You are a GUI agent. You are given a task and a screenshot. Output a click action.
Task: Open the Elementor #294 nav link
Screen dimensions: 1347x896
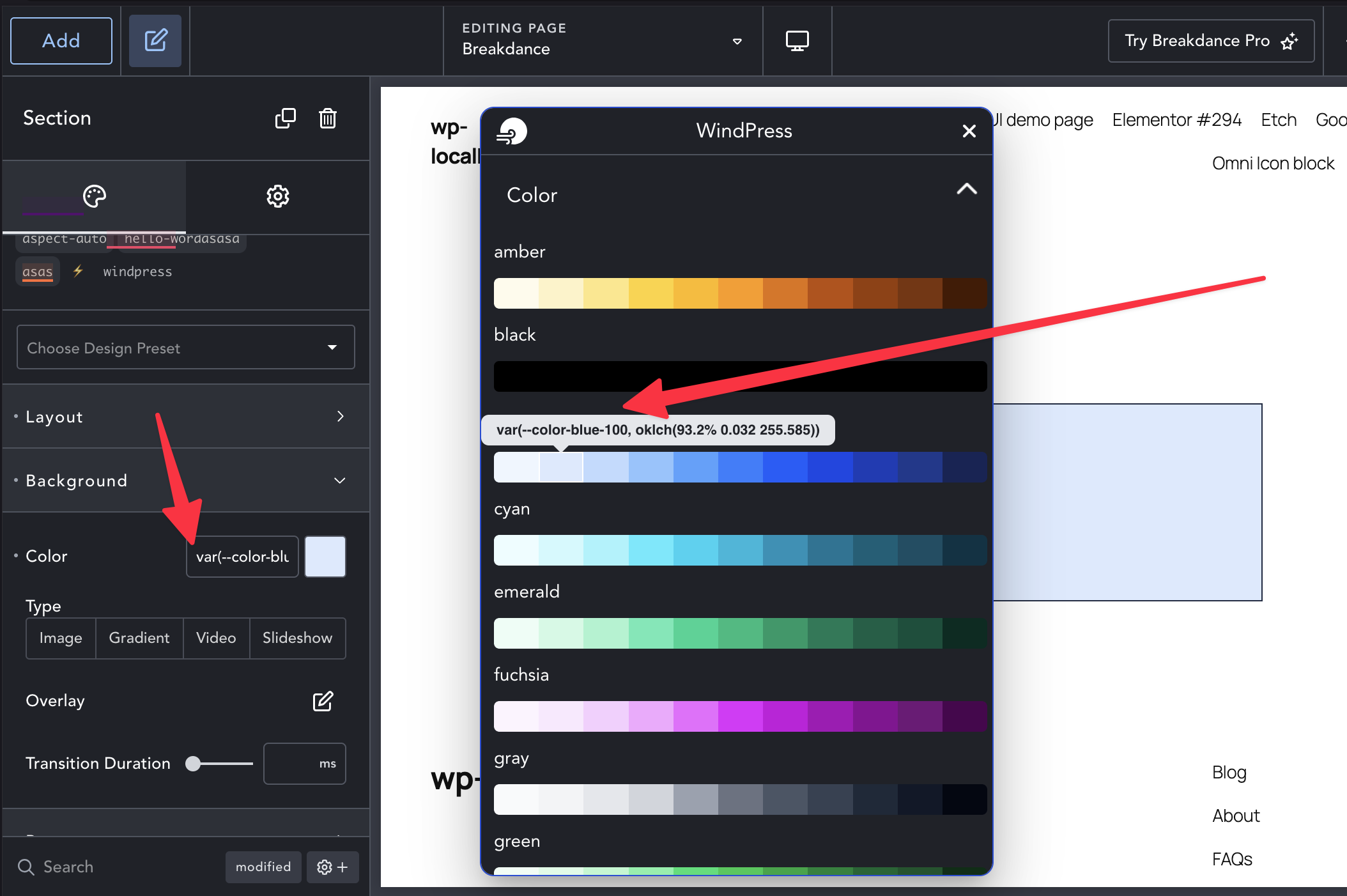tap(1176, 120)
